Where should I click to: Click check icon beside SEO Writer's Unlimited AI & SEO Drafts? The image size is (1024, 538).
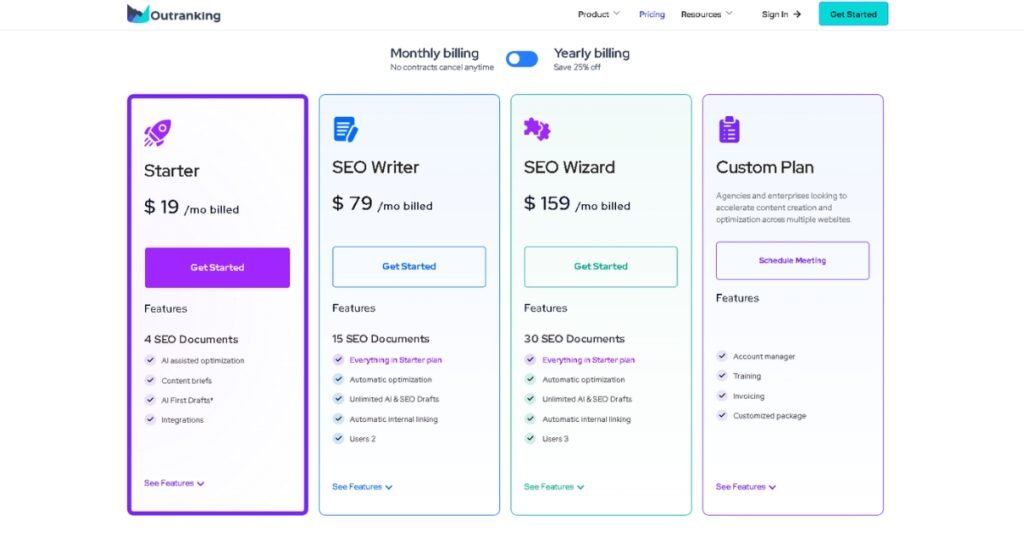point(338,398)
